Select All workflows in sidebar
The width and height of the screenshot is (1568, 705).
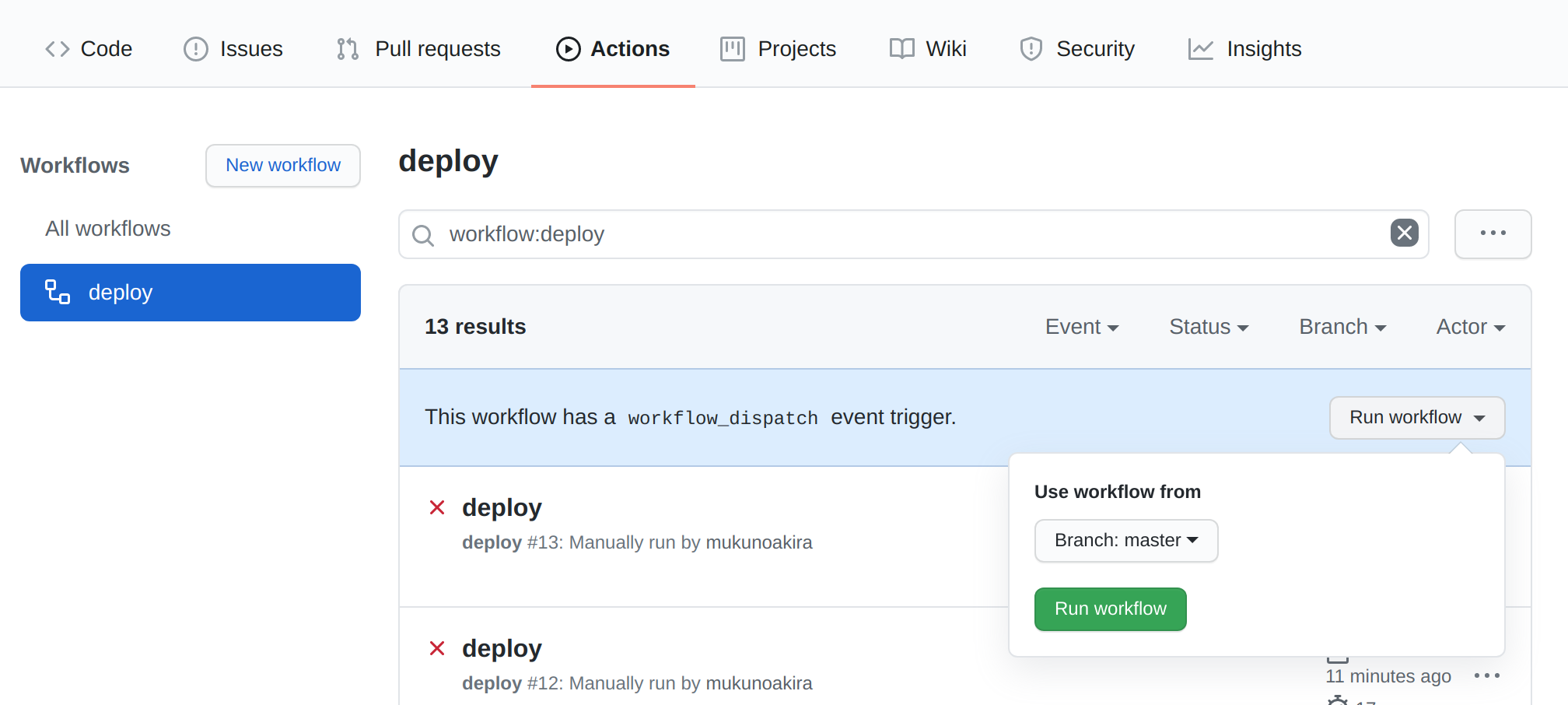click(x=108, y=229)
